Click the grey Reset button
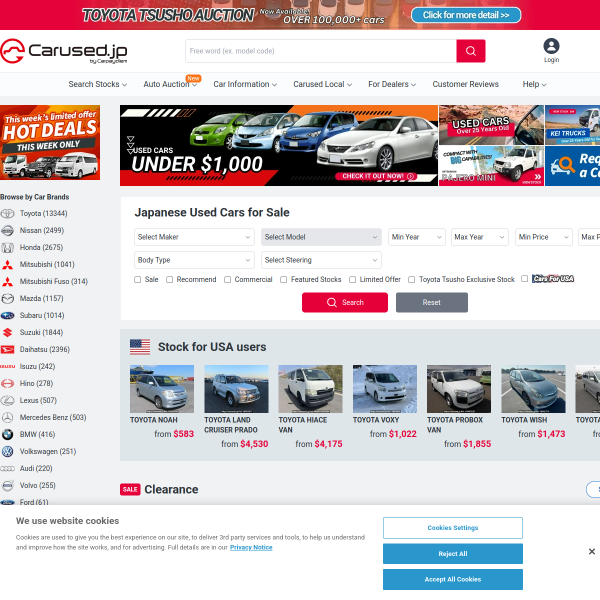This screenshot has height=600, width=600. [x=432, y=303]
